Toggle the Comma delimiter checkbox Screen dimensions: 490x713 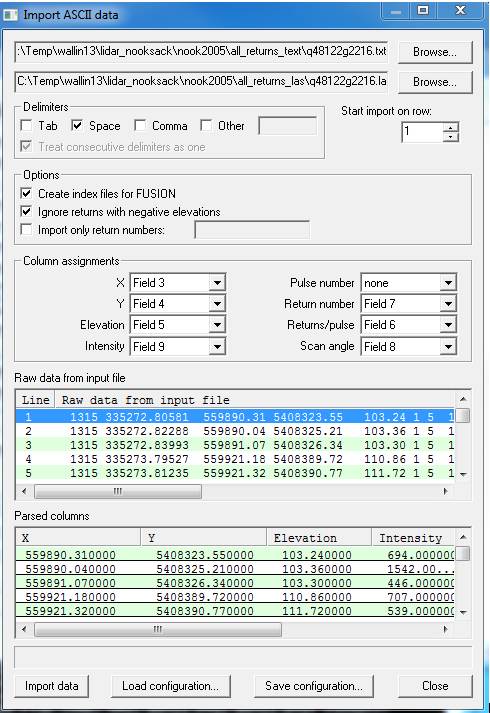[x=140, y=126]
